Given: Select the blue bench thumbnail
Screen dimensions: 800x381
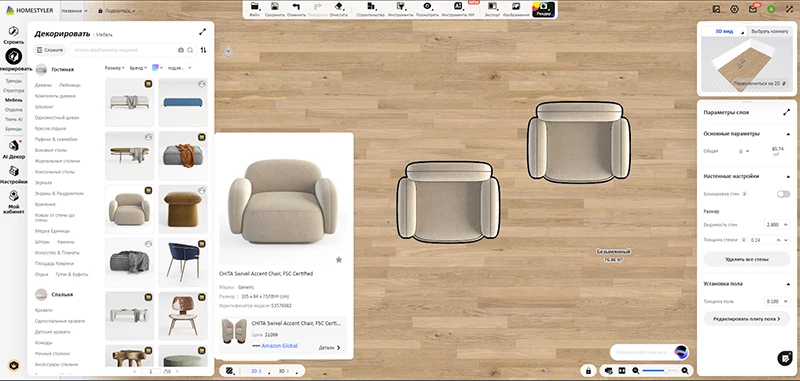Looking at the screenshot, I should pyautogui.click(x=183, y=103).
